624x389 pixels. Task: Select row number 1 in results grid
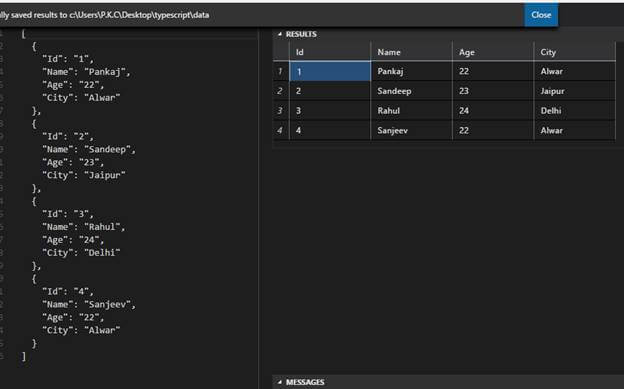[281, 71]
